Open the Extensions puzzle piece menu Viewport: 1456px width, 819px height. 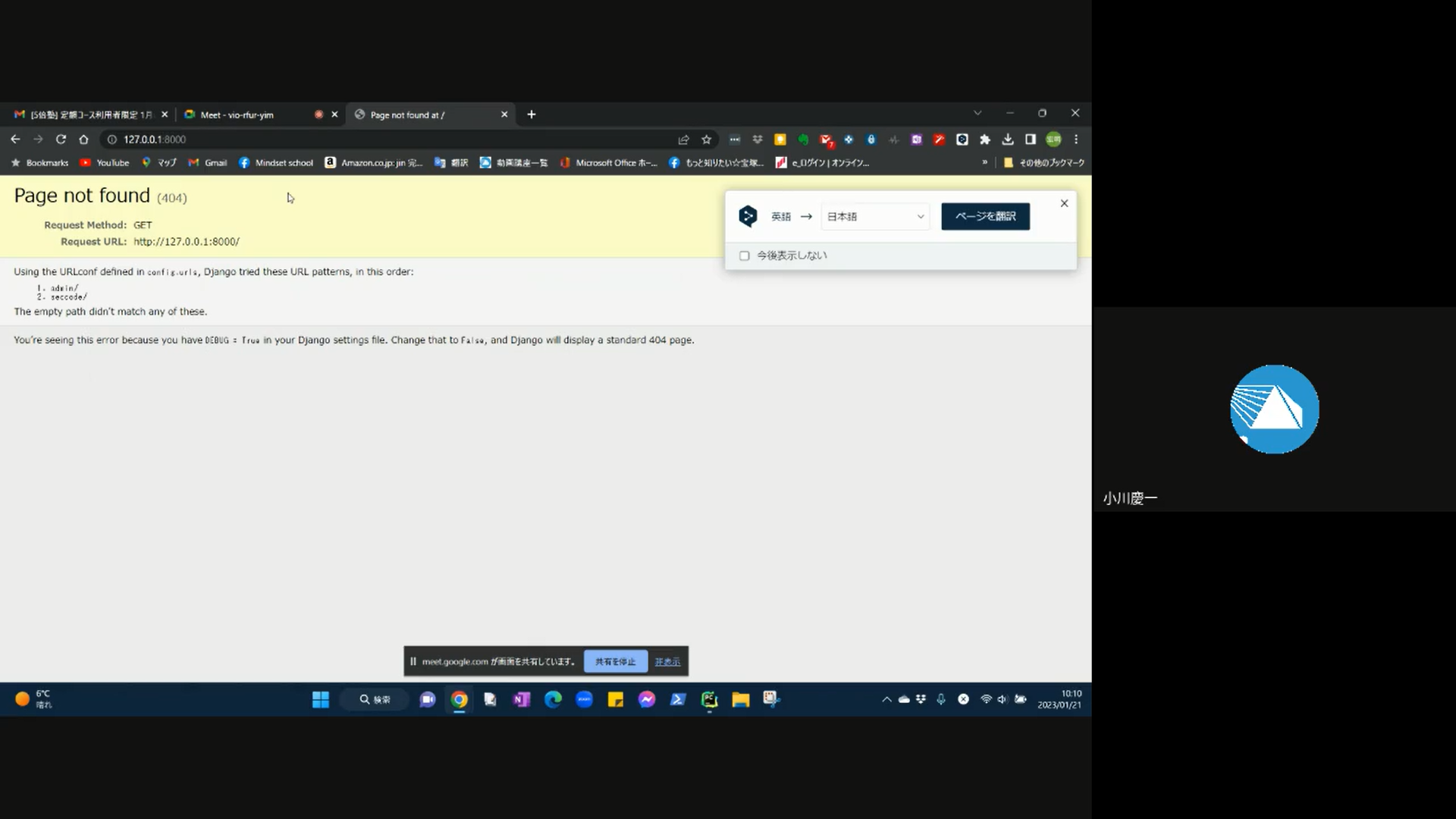point(985,140)
